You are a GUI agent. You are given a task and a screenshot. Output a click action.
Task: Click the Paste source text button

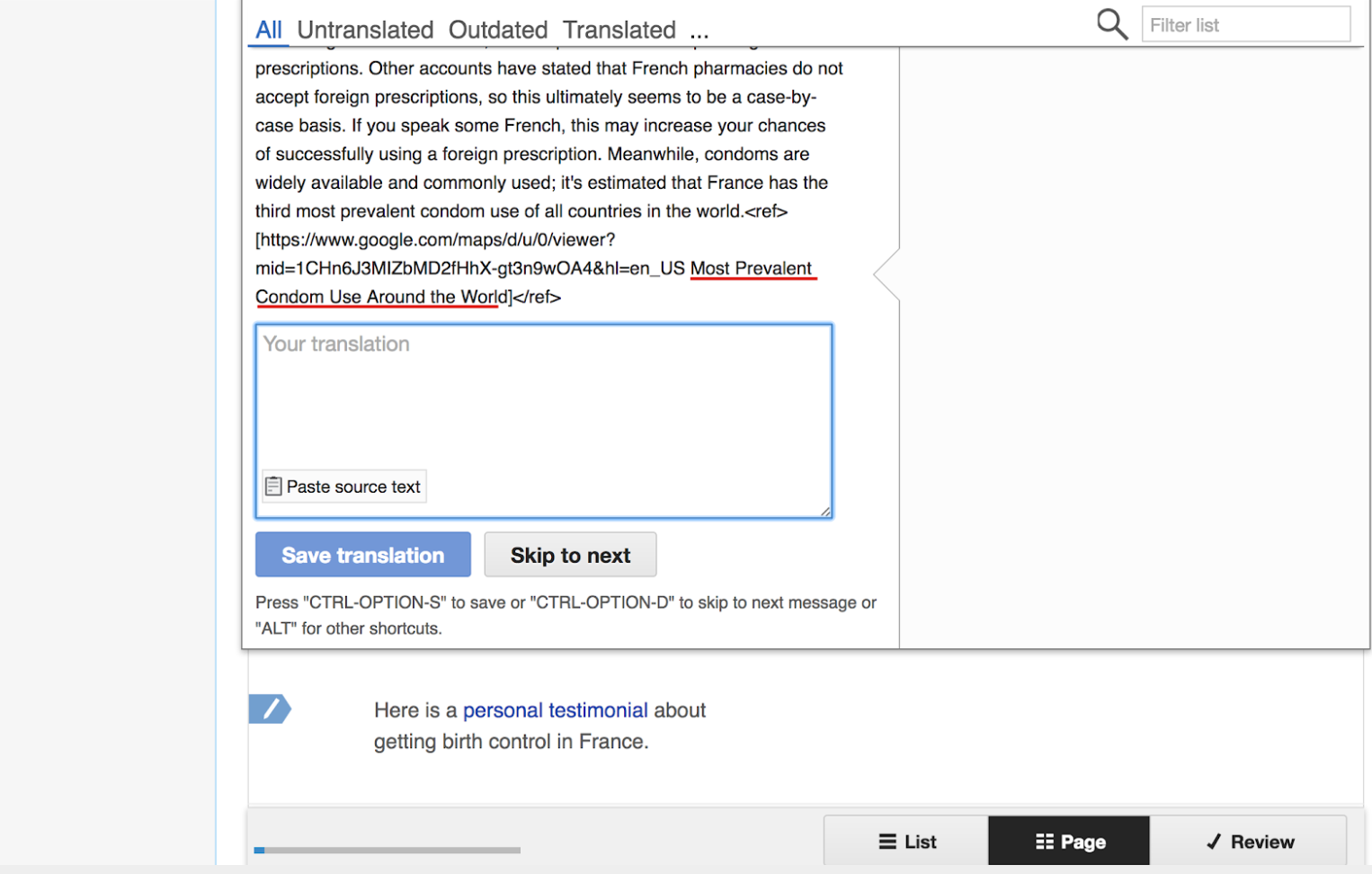(343, 486)
